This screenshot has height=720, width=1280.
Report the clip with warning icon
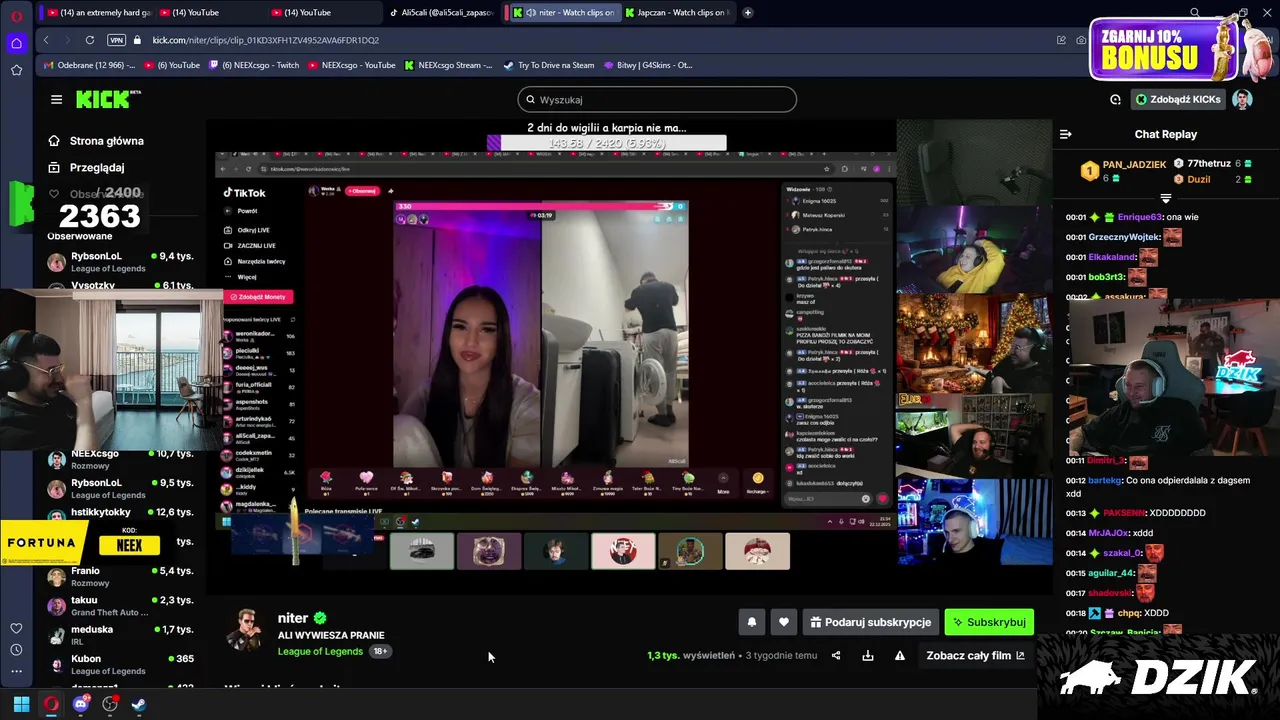tap(900, 656)
